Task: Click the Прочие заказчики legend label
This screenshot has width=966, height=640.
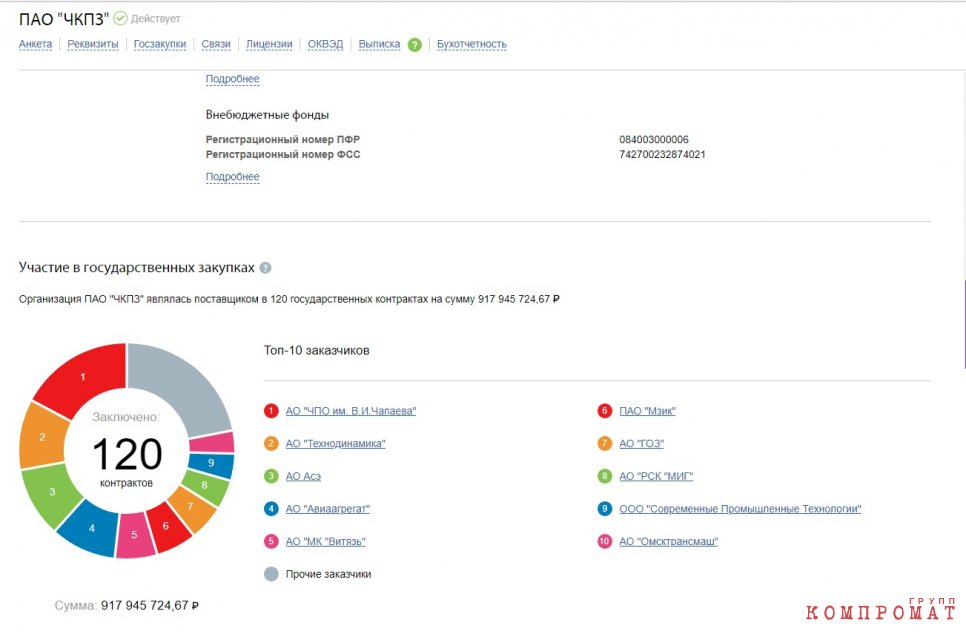Action: 328,574
